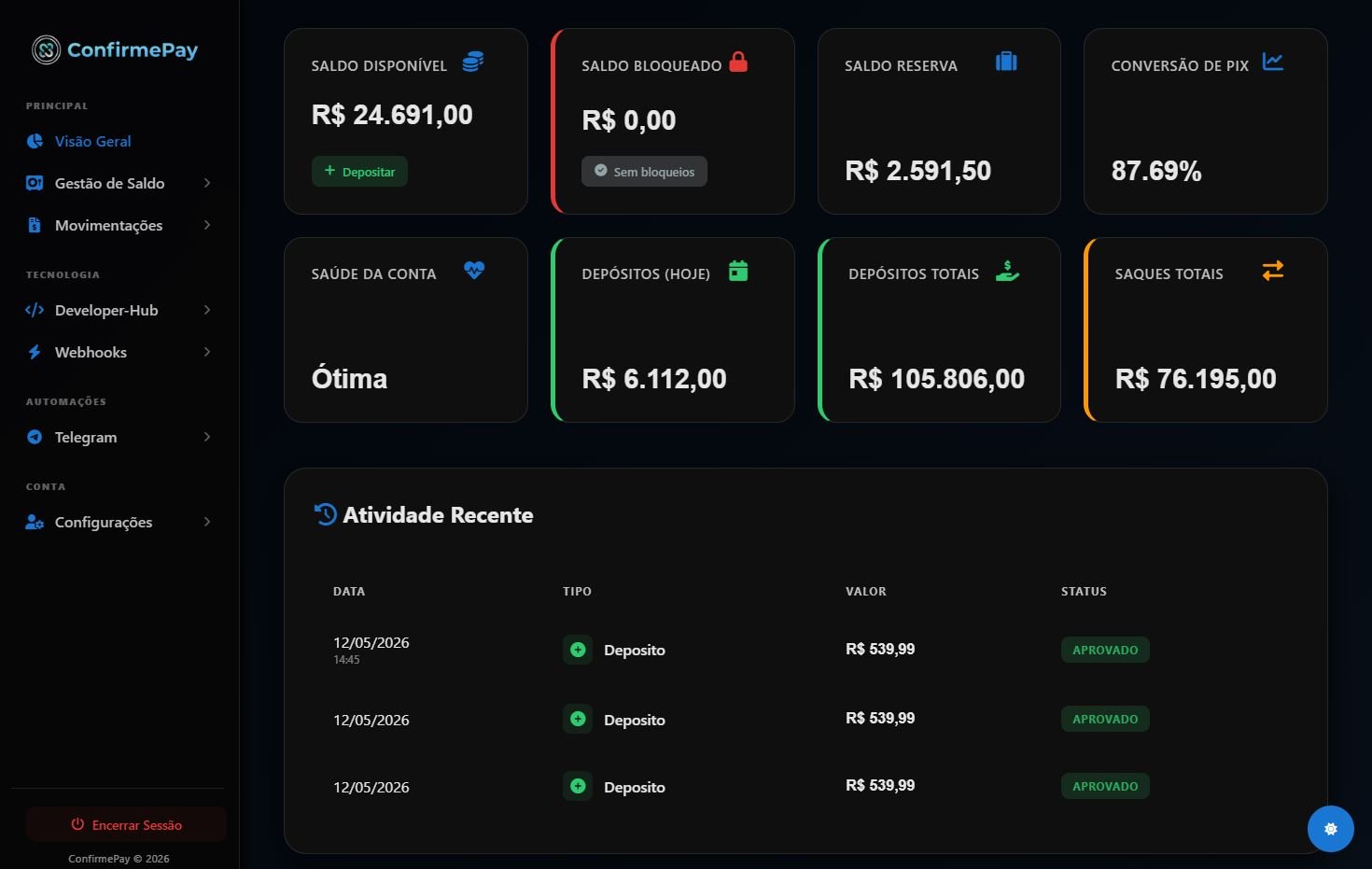Viewport: 1372px width, 869px height.
Task: Click the green plus icon on the 14:45 deposit
Action: pos(578,650)
